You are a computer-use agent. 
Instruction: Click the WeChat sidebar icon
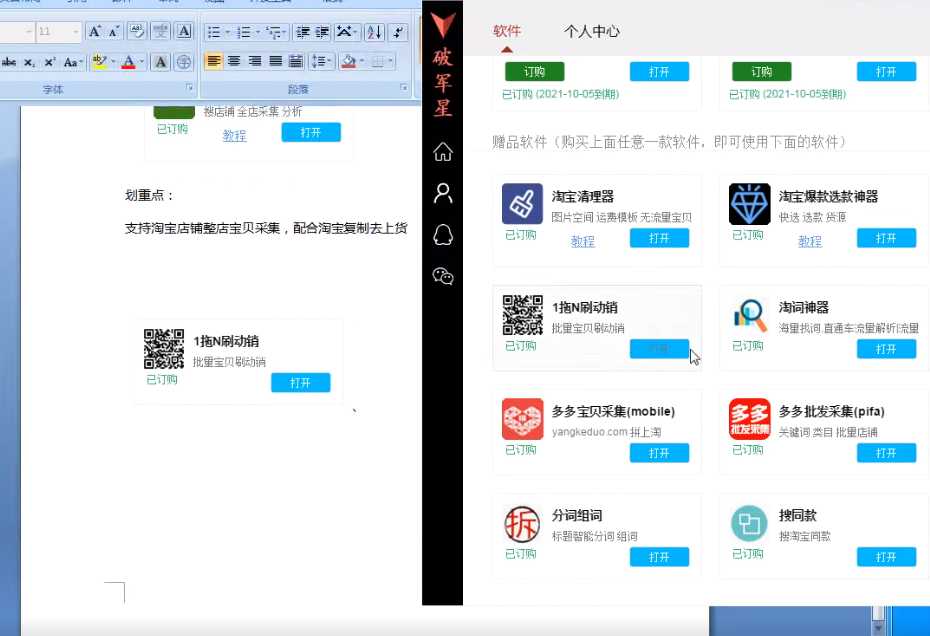pos(442,276)
